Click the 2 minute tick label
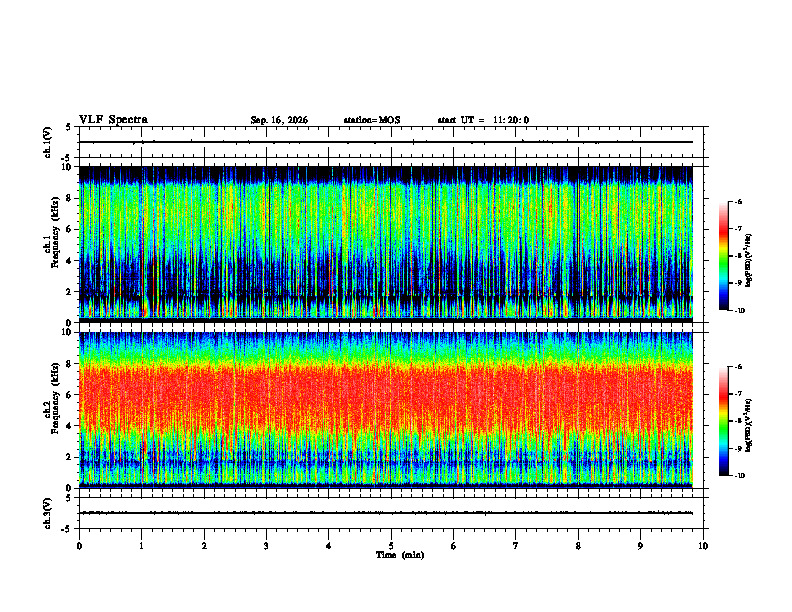The width and height of the screenshot is (792, 612). point(204,546)
